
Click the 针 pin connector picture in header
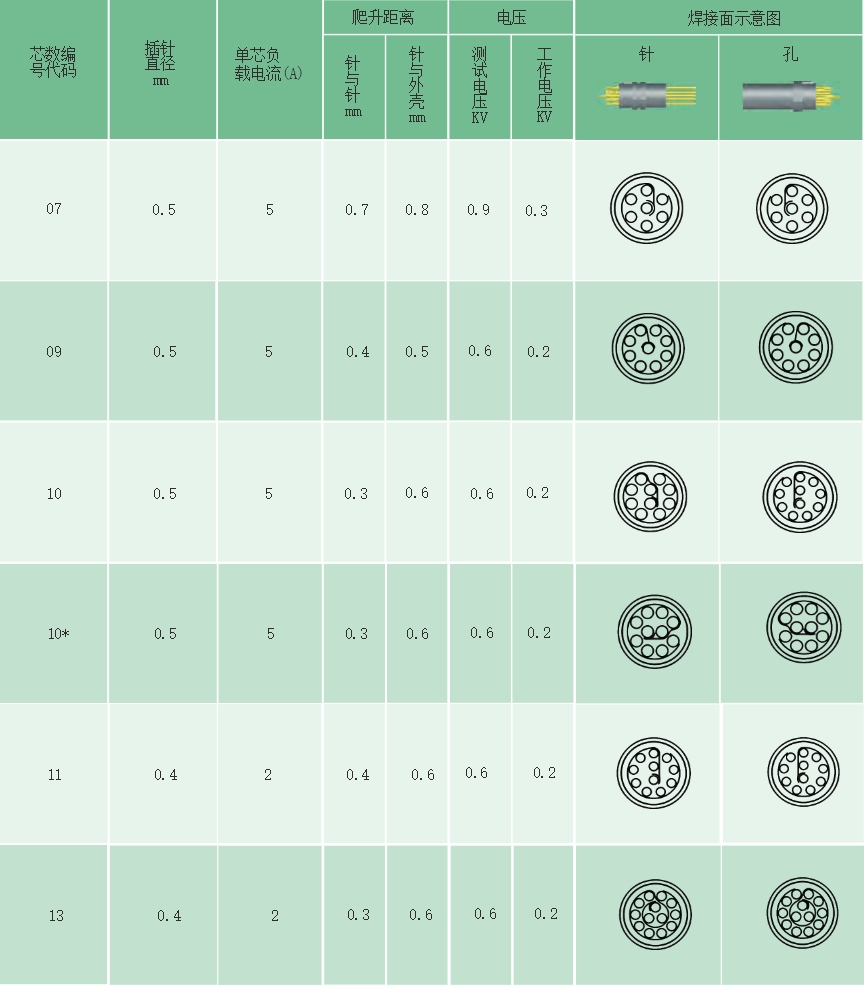click(x=647, y=97)
